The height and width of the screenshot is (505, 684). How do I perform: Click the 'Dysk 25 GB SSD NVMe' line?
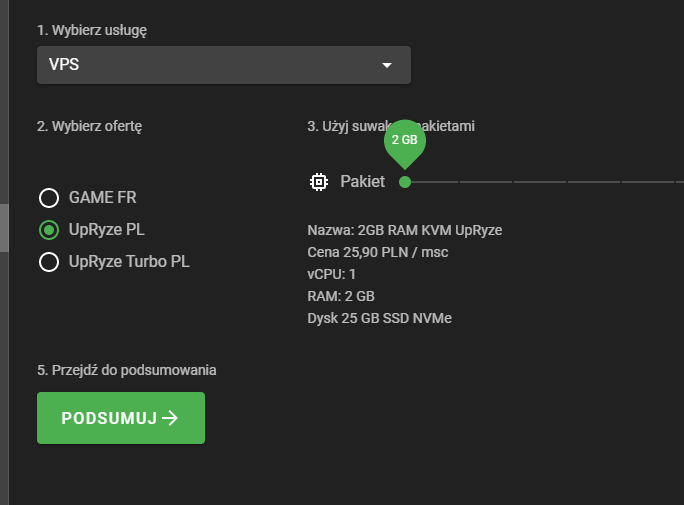point(381,318)
